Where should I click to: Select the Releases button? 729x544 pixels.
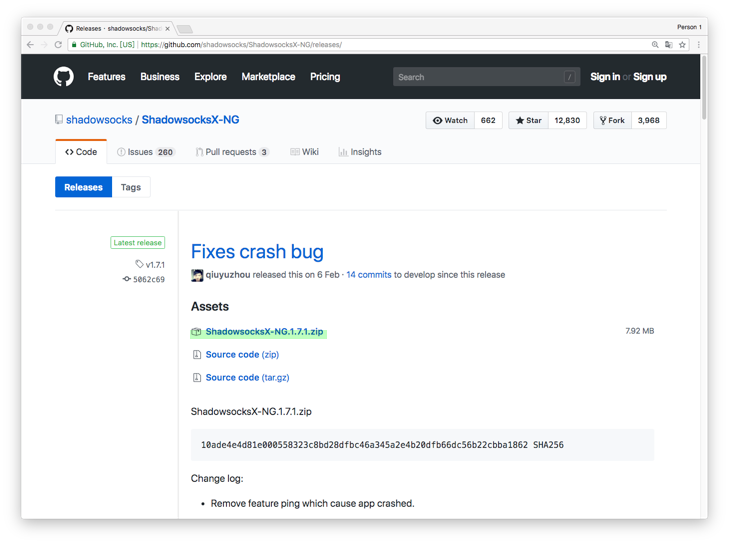tap(84, 187)
